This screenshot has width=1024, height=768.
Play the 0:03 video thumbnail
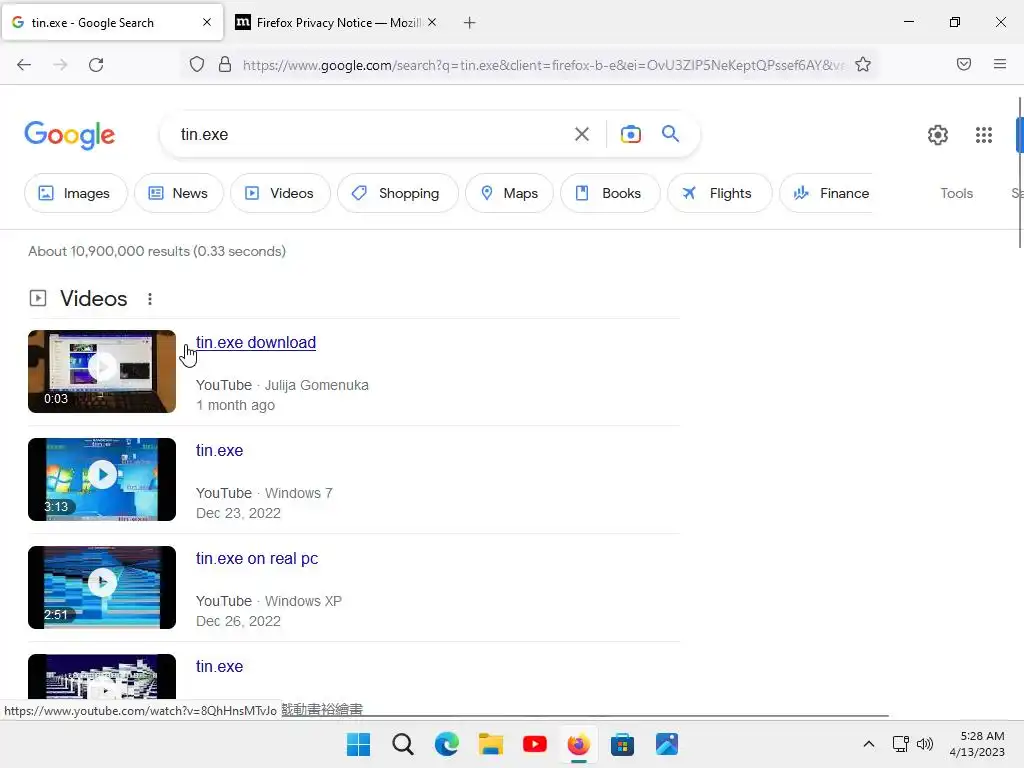(x=102, y=372)
